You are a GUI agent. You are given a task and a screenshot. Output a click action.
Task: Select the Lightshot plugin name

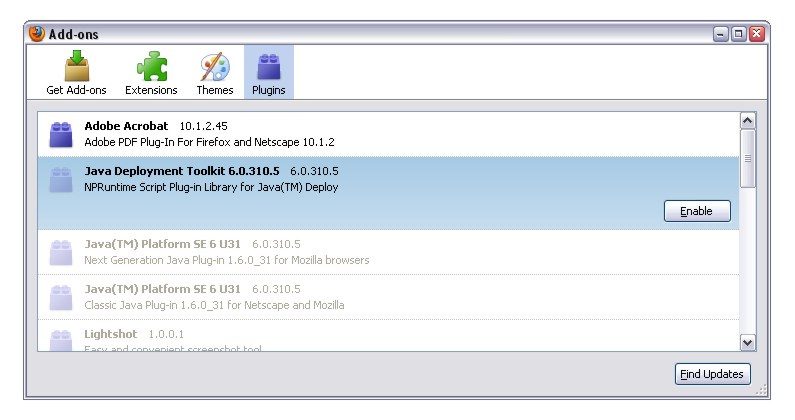pos(111,334)
